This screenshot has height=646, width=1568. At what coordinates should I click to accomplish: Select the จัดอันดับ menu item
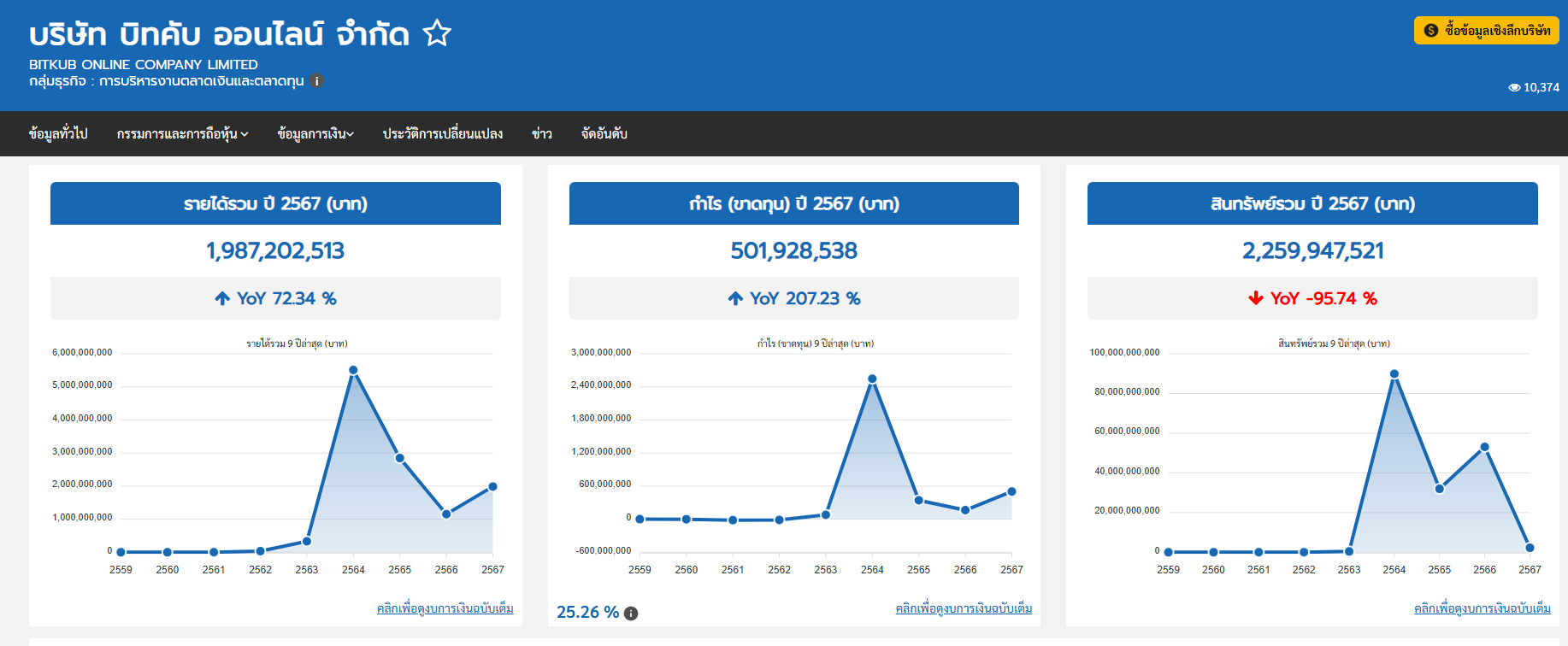(604, 134)
